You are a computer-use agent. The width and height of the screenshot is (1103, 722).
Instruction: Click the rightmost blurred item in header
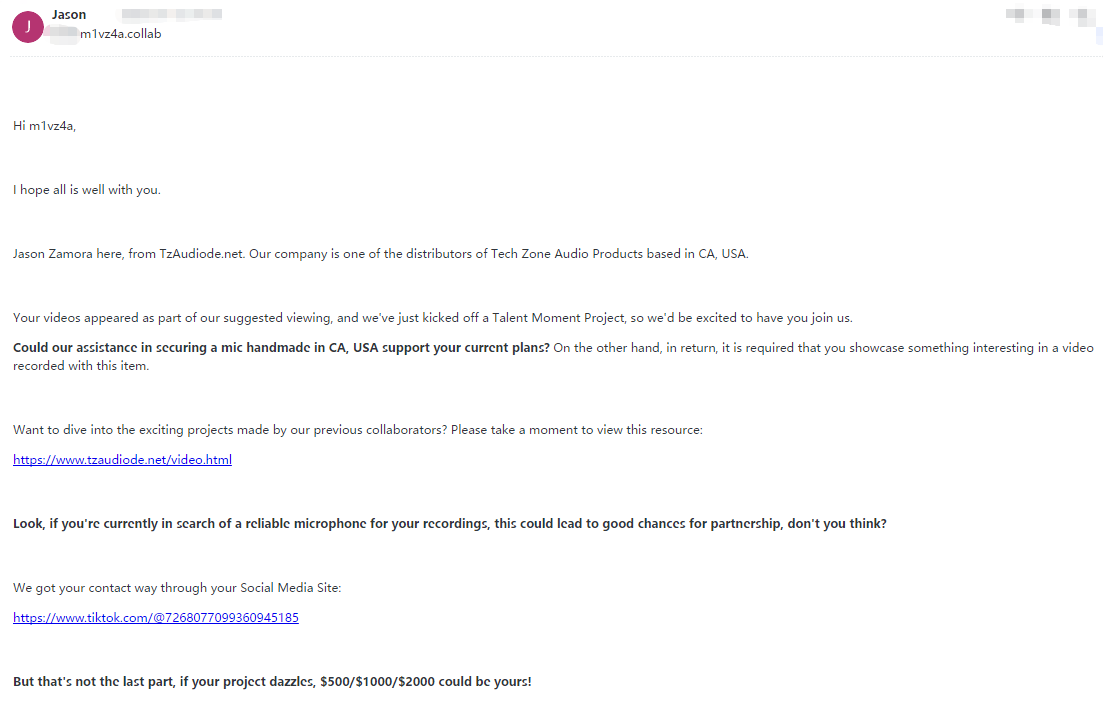pyautogui.click(x=1080, y=15)
